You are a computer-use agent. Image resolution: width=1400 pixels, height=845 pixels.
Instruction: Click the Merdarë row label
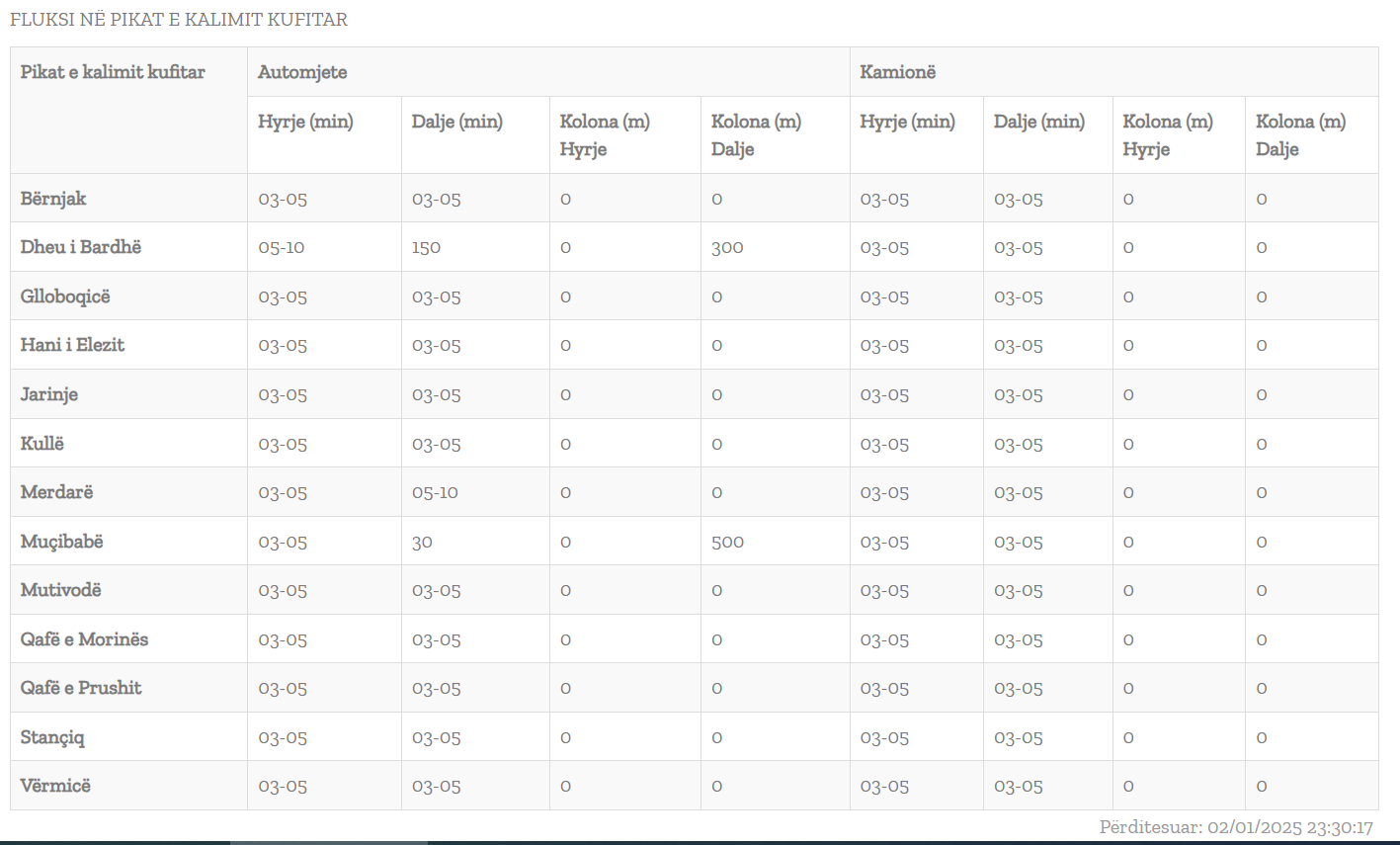pyautogui.click(x=57, y=492)
